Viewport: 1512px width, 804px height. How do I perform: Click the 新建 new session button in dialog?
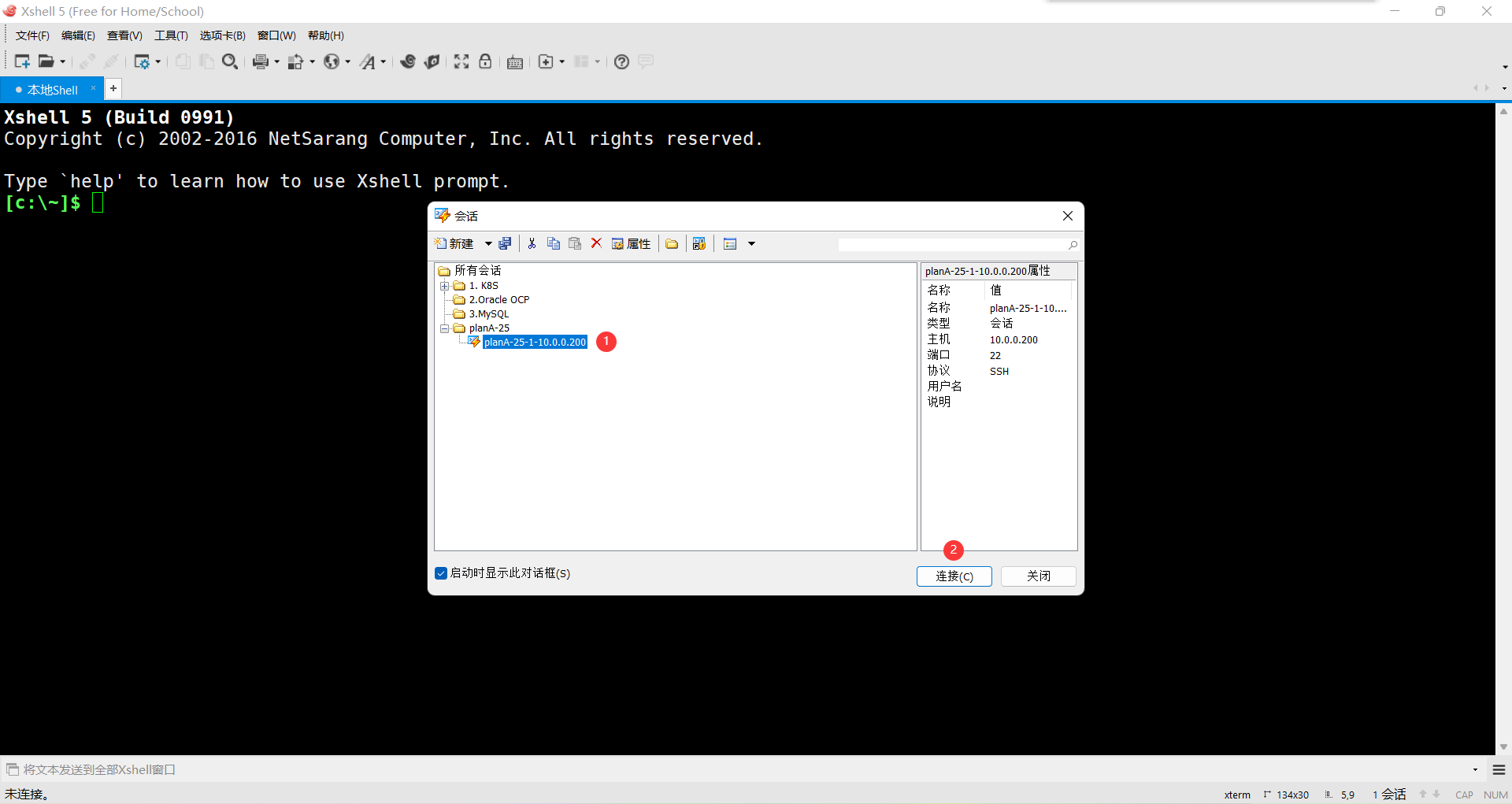pos(454,243)
